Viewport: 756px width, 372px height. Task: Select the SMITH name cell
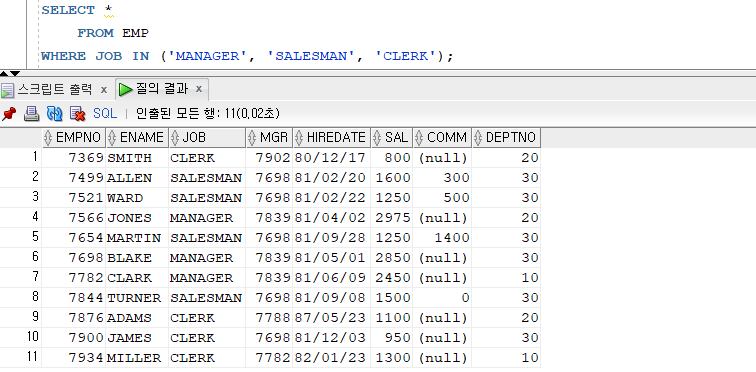click(x=137, y=158)
